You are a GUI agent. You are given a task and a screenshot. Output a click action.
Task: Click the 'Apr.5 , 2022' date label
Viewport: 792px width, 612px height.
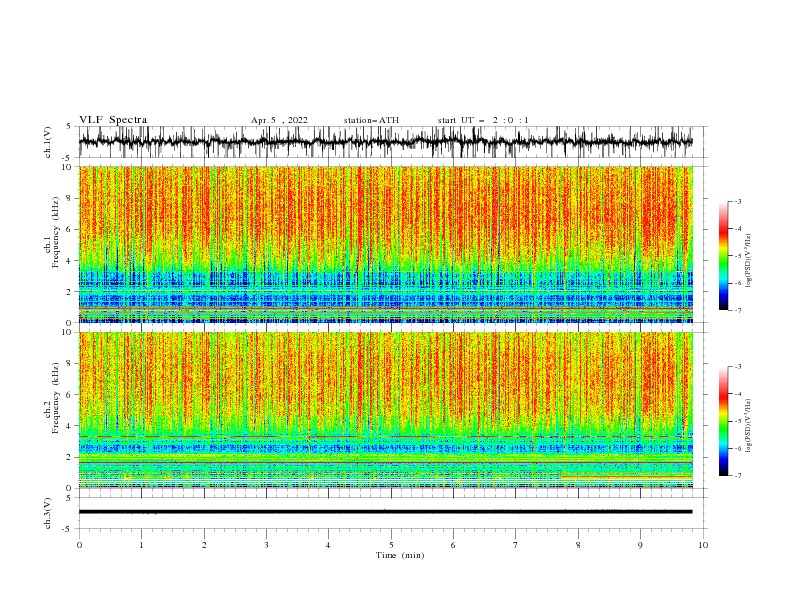(x=279, y=120)
